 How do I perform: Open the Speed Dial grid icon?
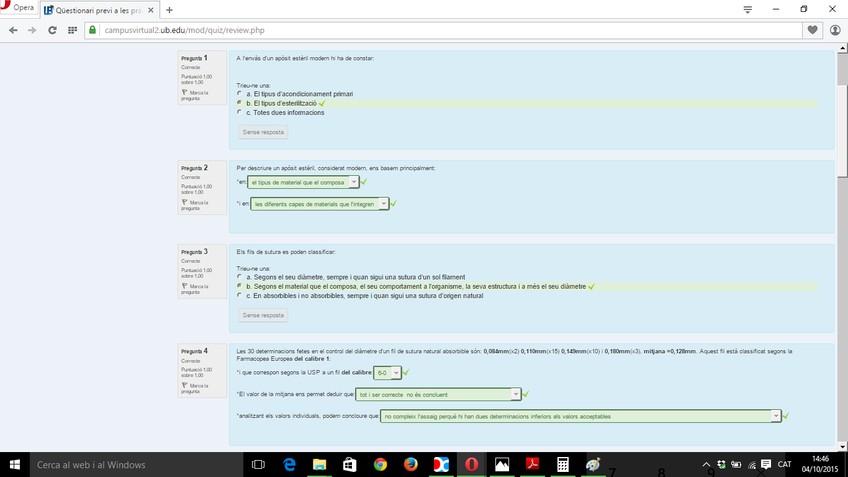point(72,30)
